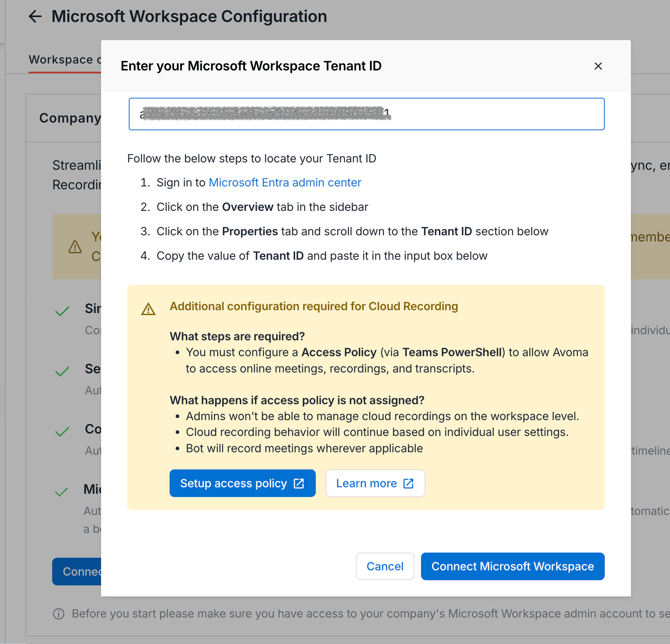Click the 'Additional configuration required for Cloud Recording' heading
The image size is (670, 644).
coord(314,306)
